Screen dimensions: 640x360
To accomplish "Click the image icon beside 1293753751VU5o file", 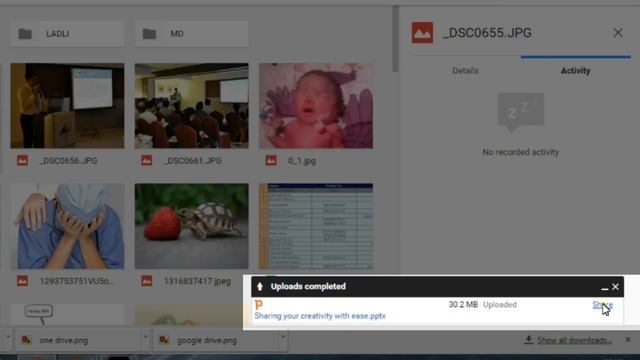I will (22, 281).
